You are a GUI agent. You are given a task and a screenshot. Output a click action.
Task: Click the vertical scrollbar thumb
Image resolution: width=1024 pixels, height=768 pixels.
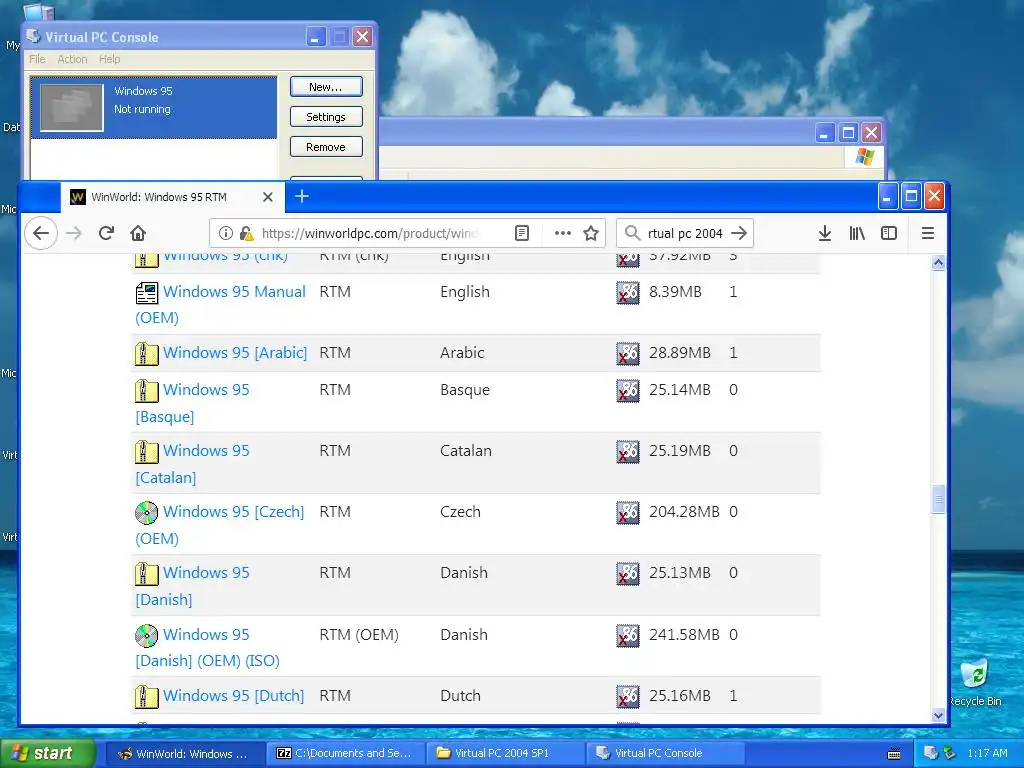pos(938,499)
